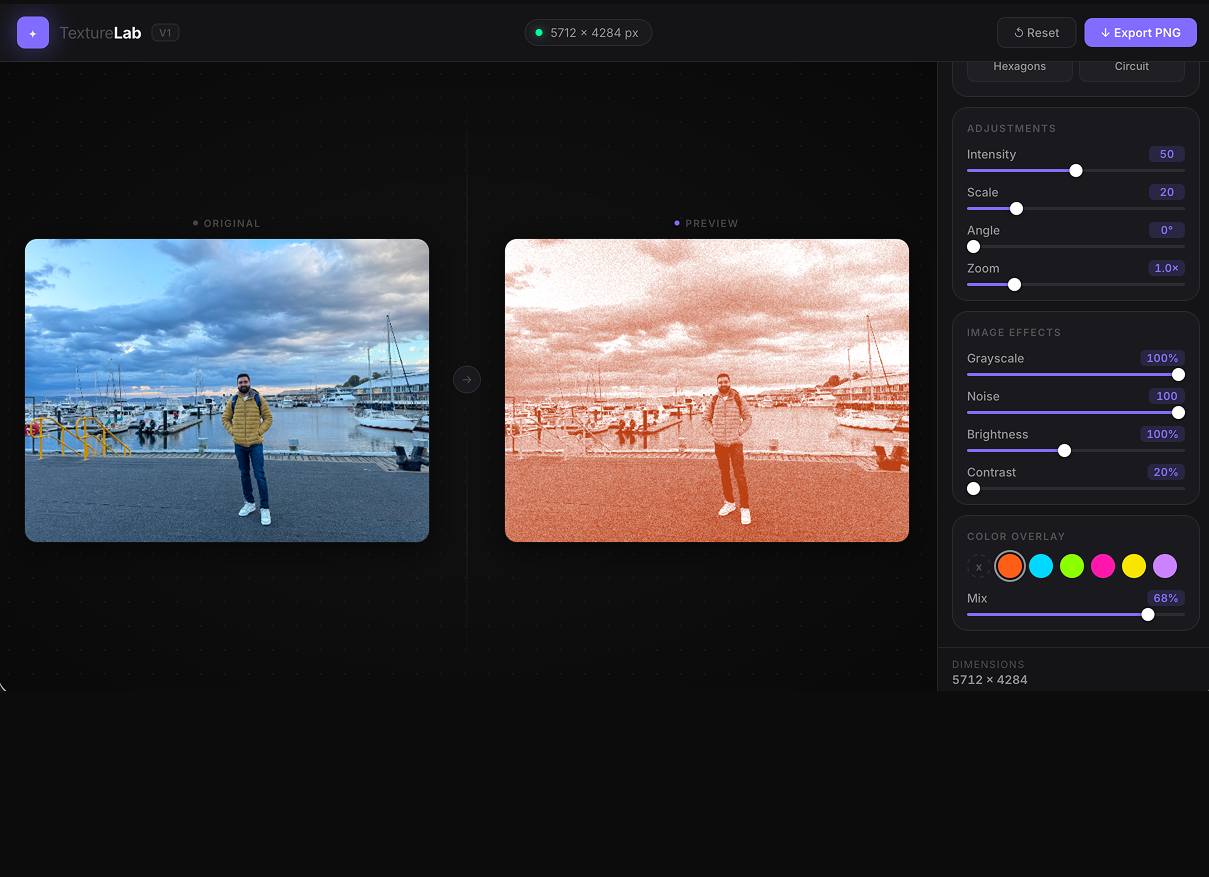Click the Mix slider handle
The image size is (1209, 877).
[x=1148, y=615]
